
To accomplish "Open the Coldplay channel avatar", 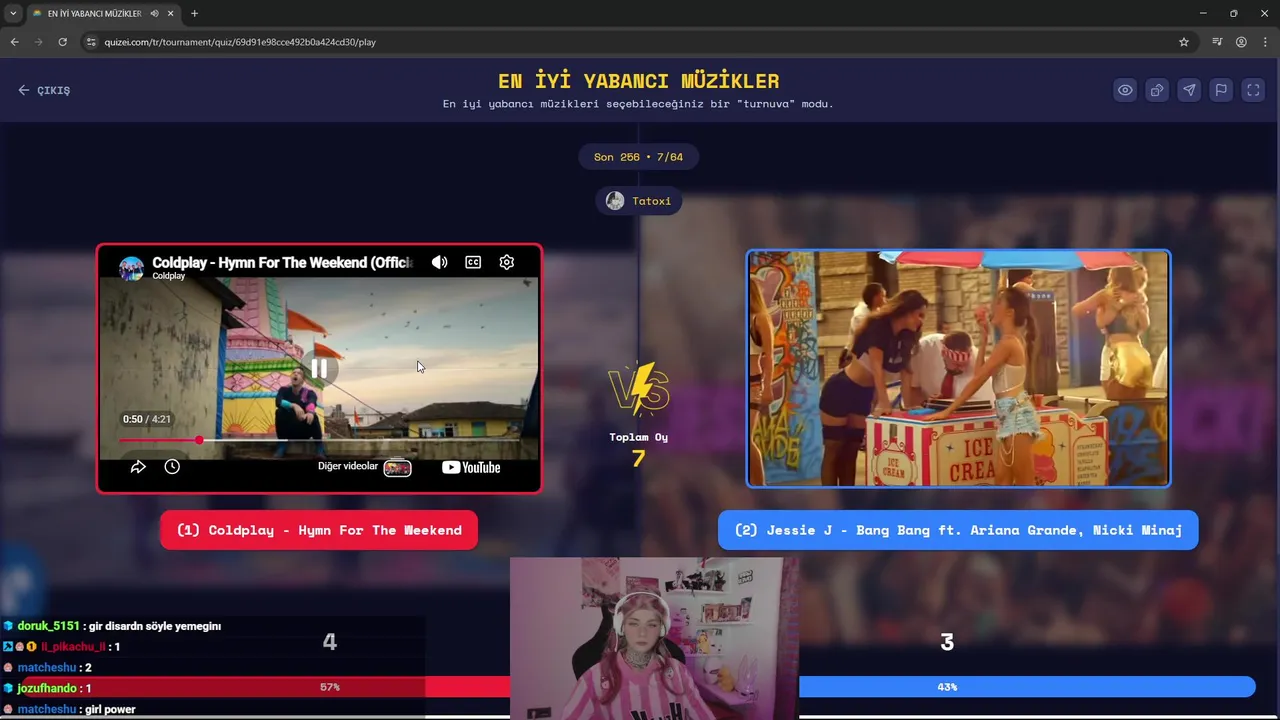I will (131, 268).
